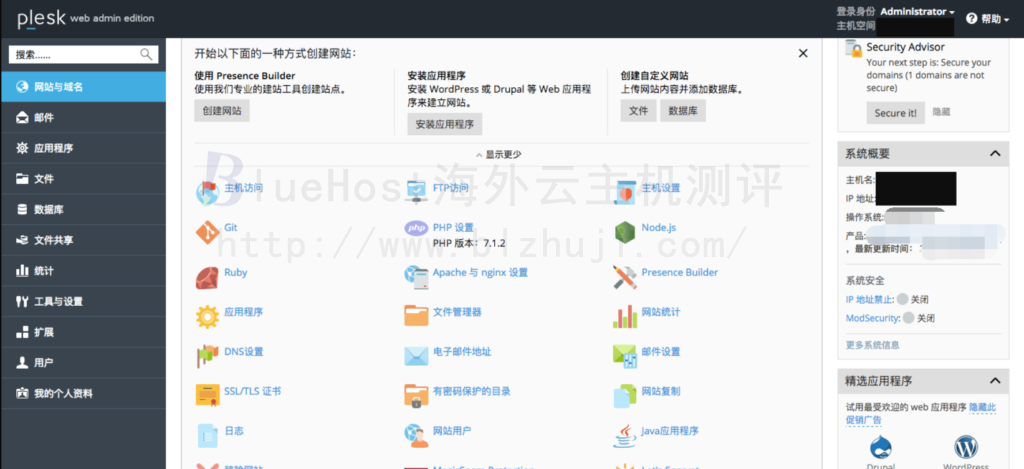Click the Secure it! button

(895, 113)
